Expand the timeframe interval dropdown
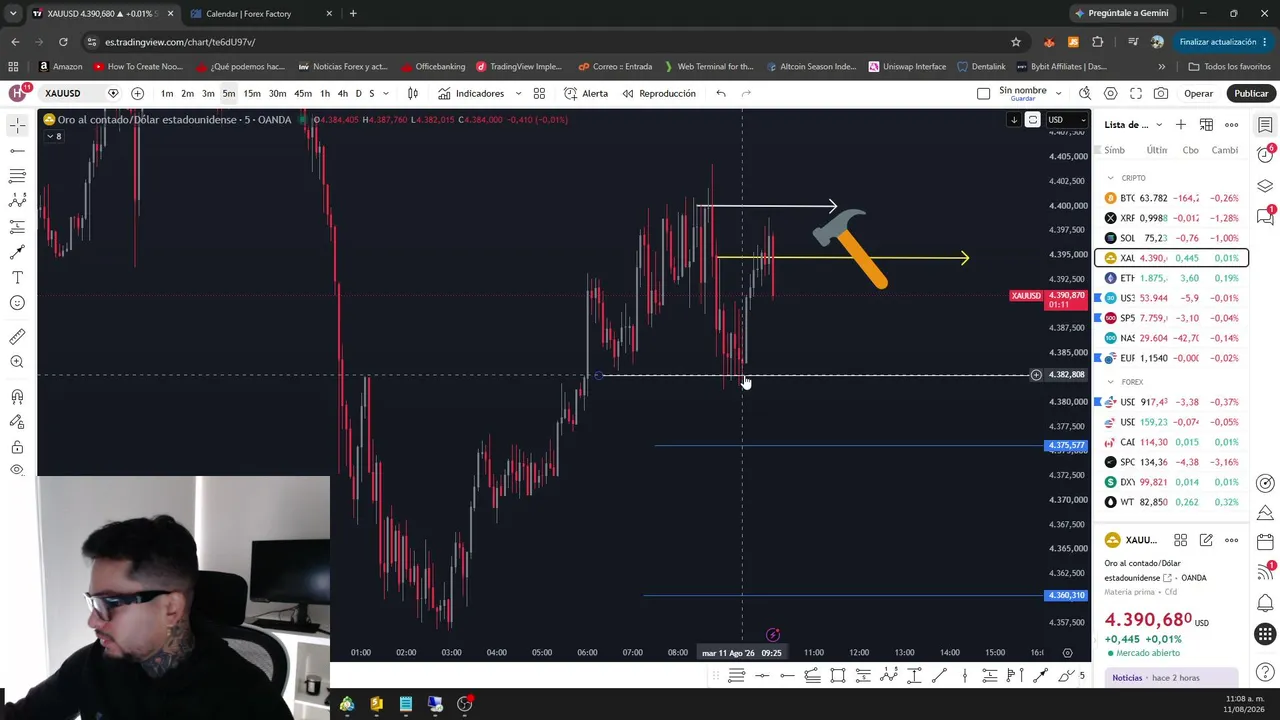The width and height of the screenshot is (1280, 720). pos(388,93)
